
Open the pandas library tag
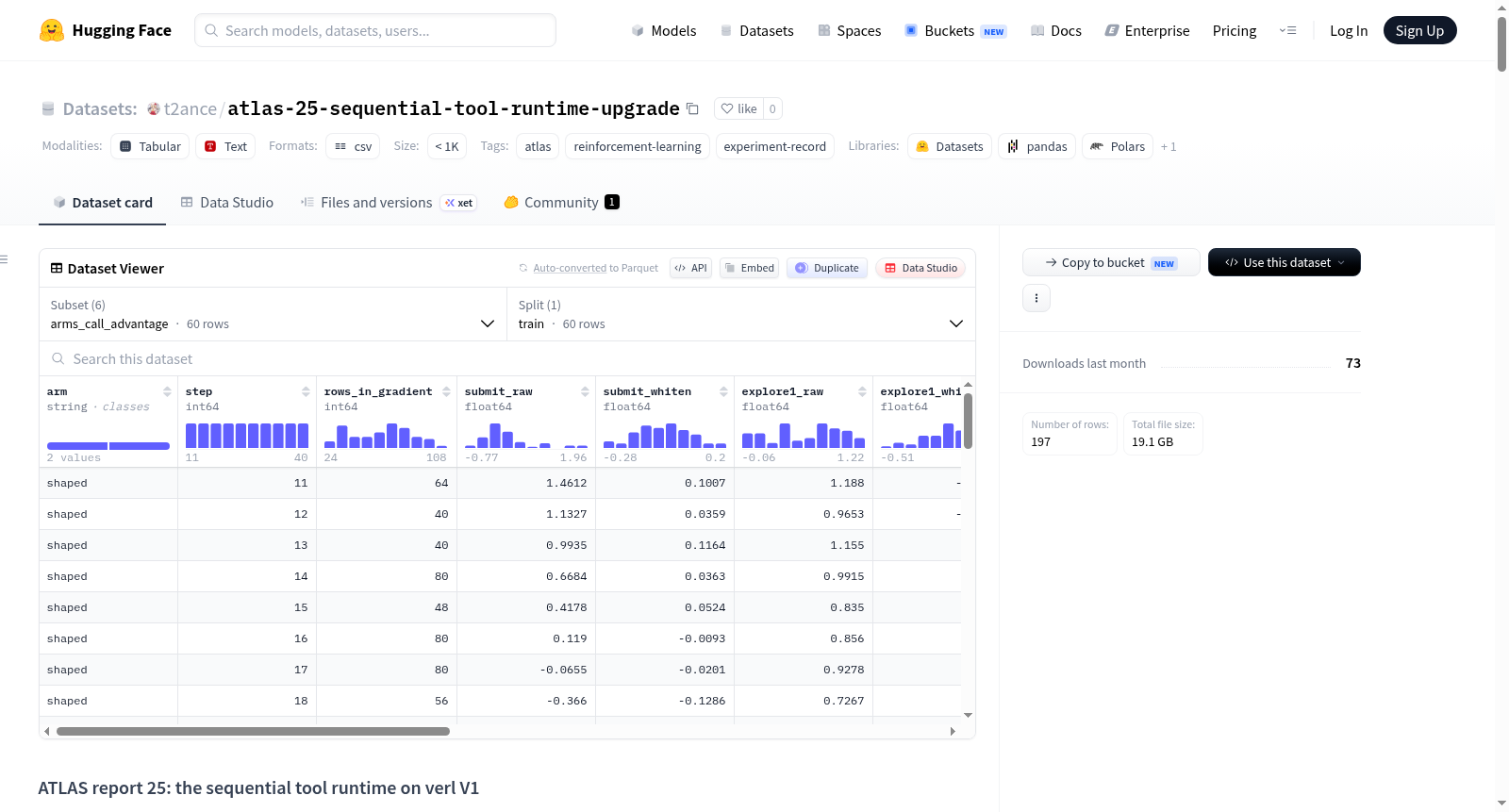(x=1036, y=146)
